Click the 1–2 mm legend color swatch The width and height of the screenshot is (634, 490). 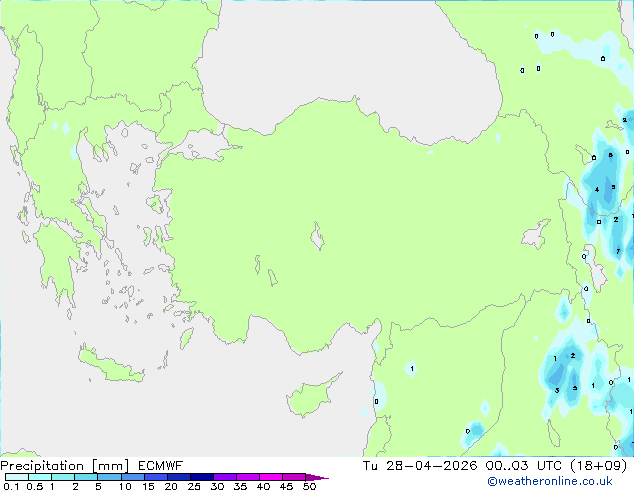pos(63,477)
